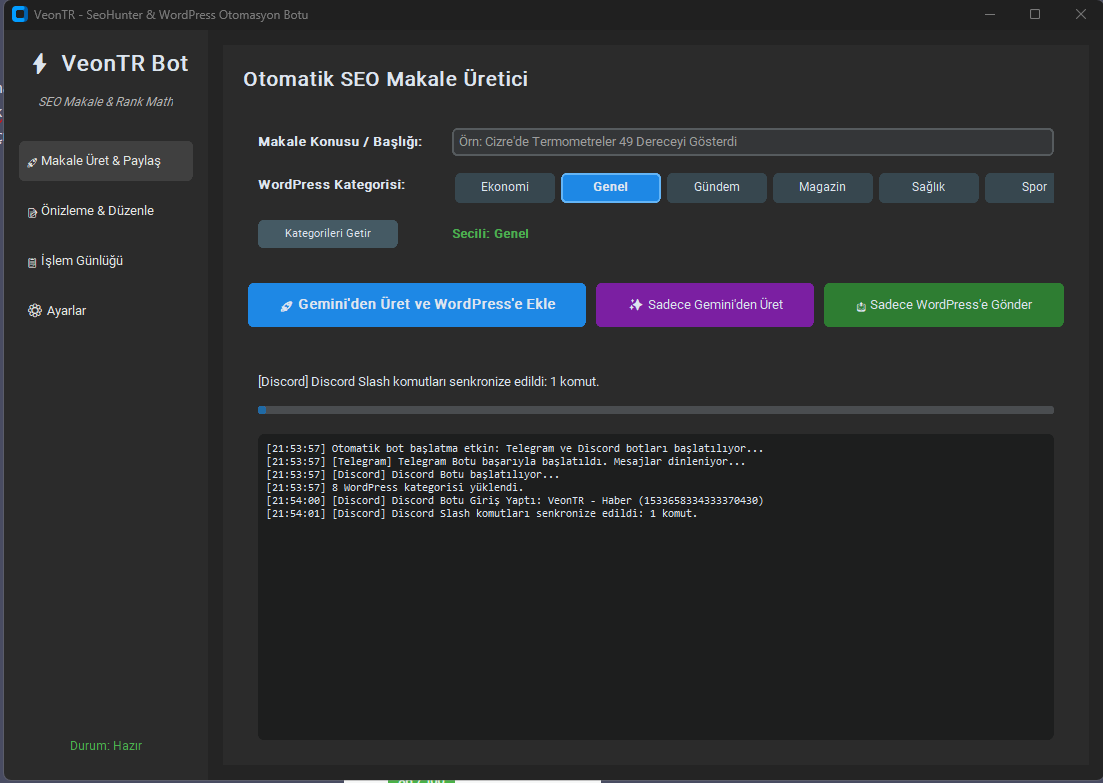Click the rocket icon beside Makale Üret & Paylaş

[32, 163]
